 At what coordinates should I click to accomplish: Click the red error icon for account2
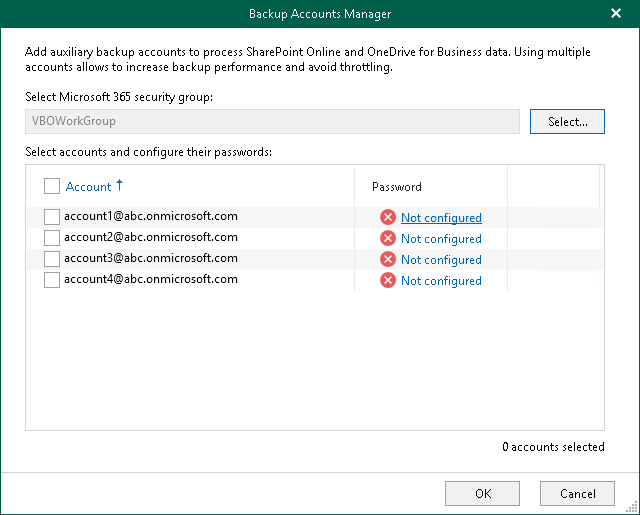pos(388,239)
